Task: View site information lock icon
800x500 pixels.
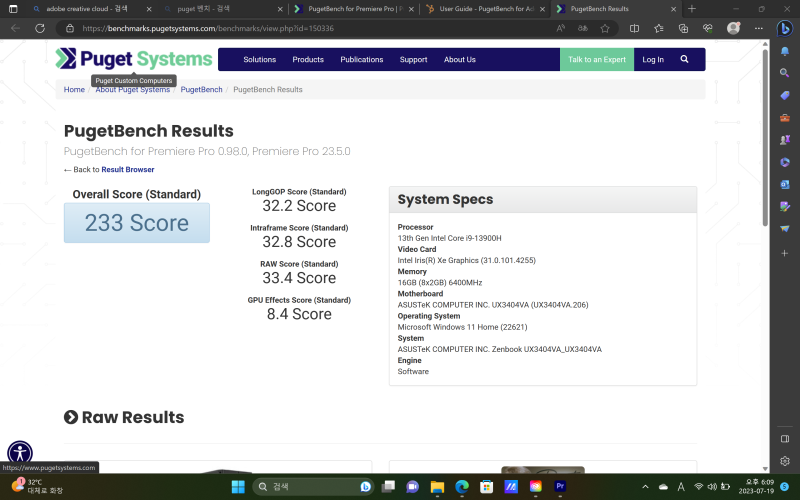Action: (70, 29)
